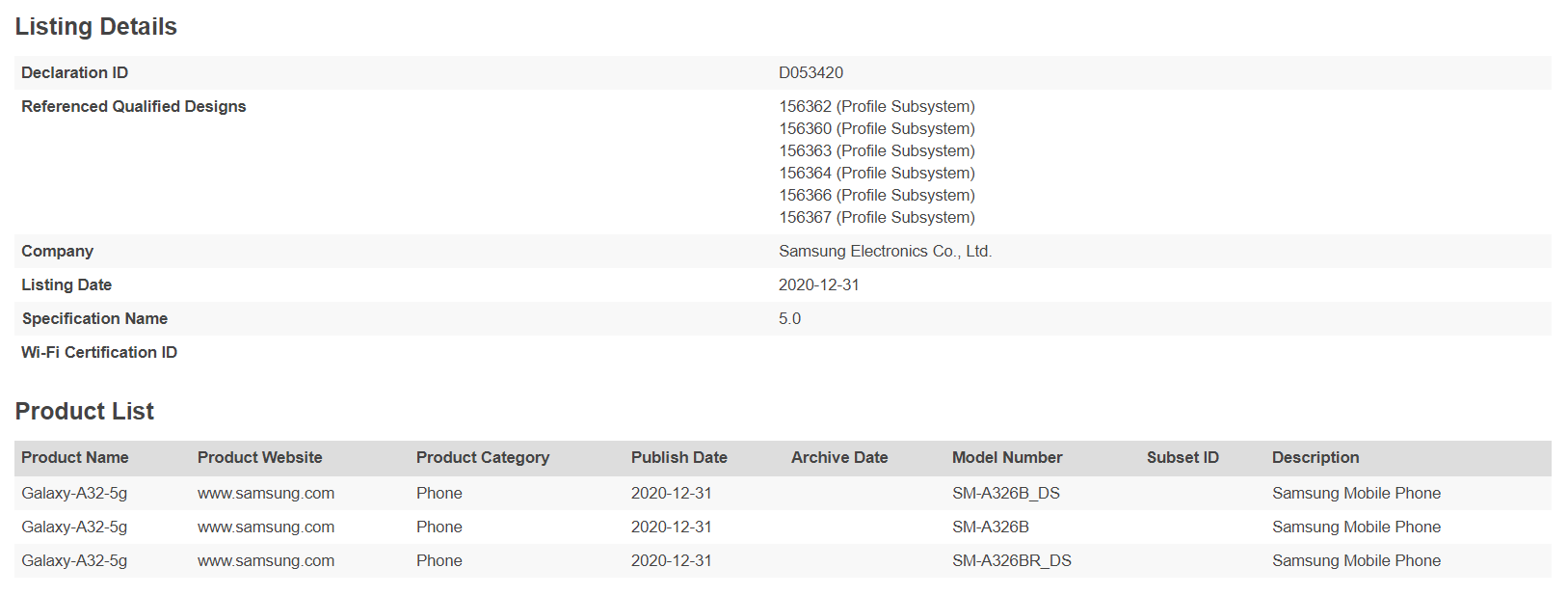The width and height of the screenshot is (1568, 595).
Task: Visit www.samsung.com in the SM-A326B row
Action: (x=266, y=527)
